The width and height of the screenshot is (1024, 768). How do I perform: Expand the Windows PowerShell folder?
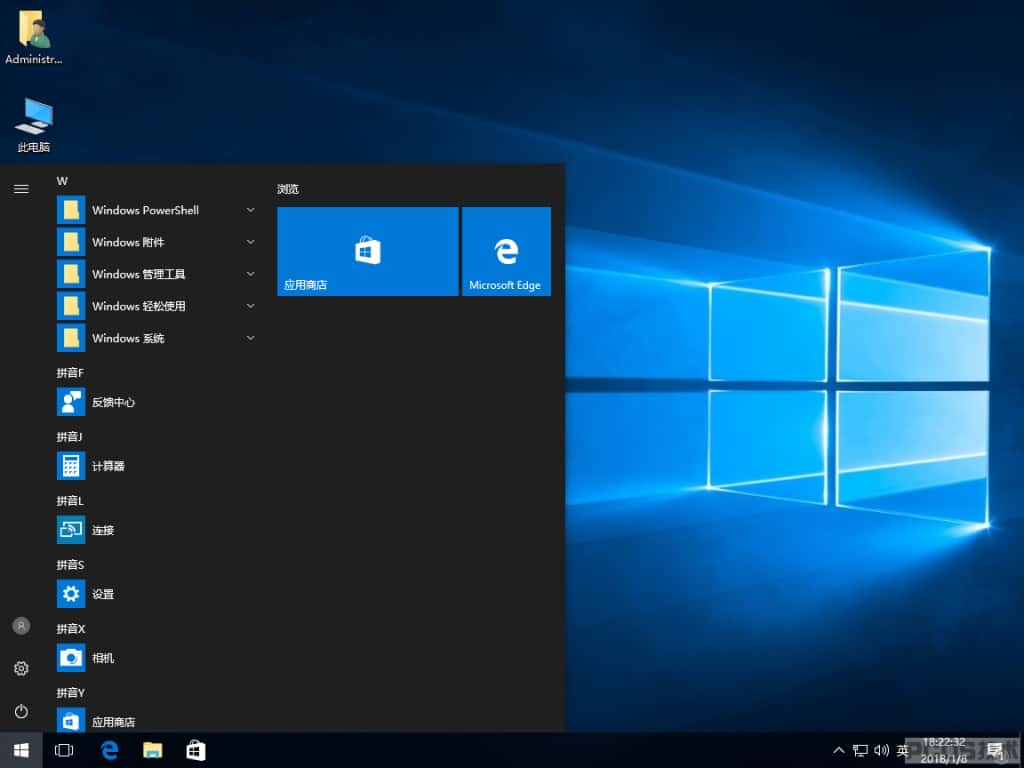157,210
